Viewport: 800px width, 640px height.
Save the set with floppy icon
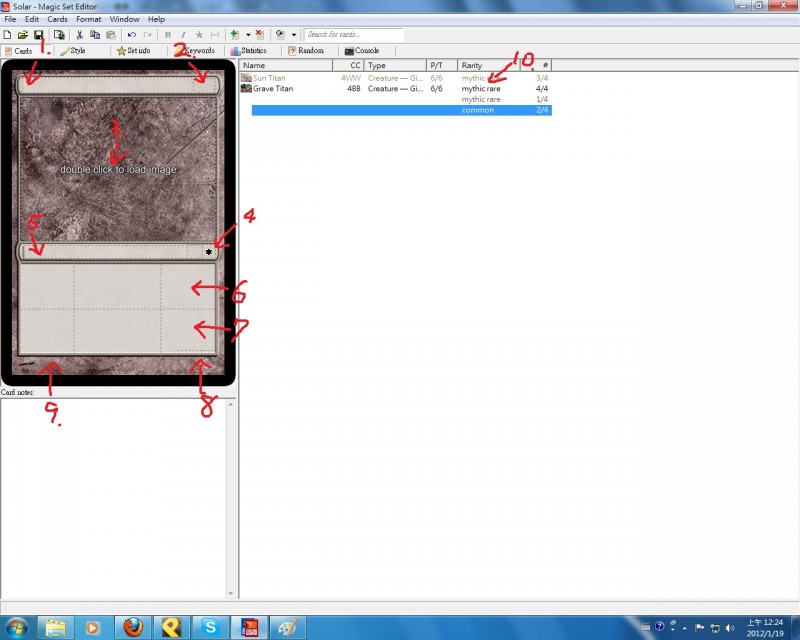click(38, 35)
